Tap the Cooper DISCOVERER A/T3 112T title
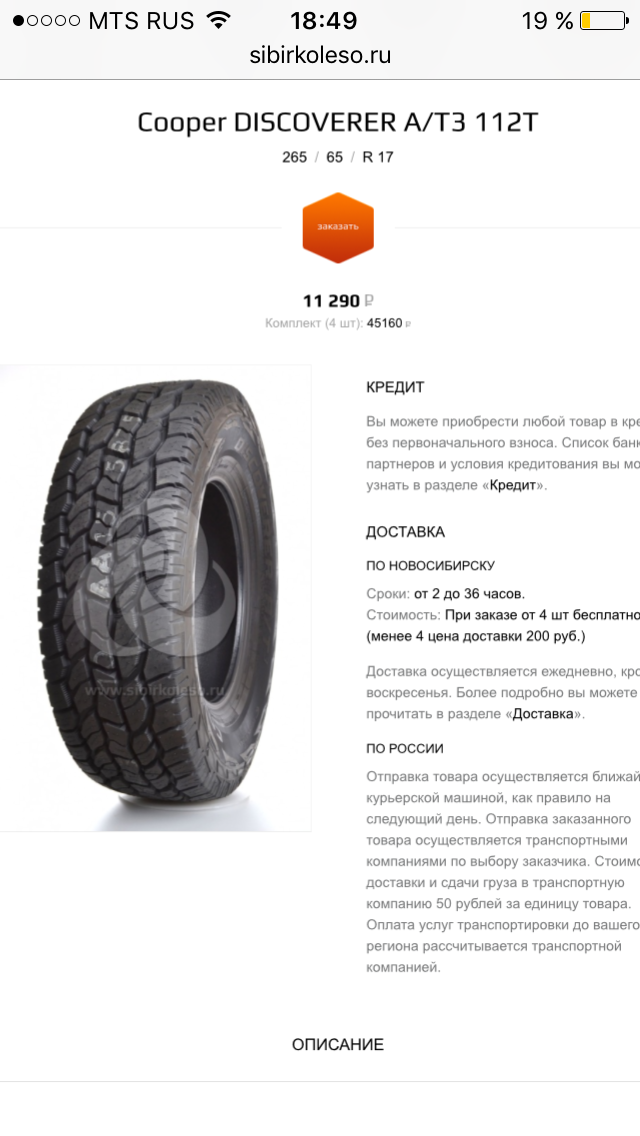The width and height of the screenshot is (640, 1136). coord(338,122)
